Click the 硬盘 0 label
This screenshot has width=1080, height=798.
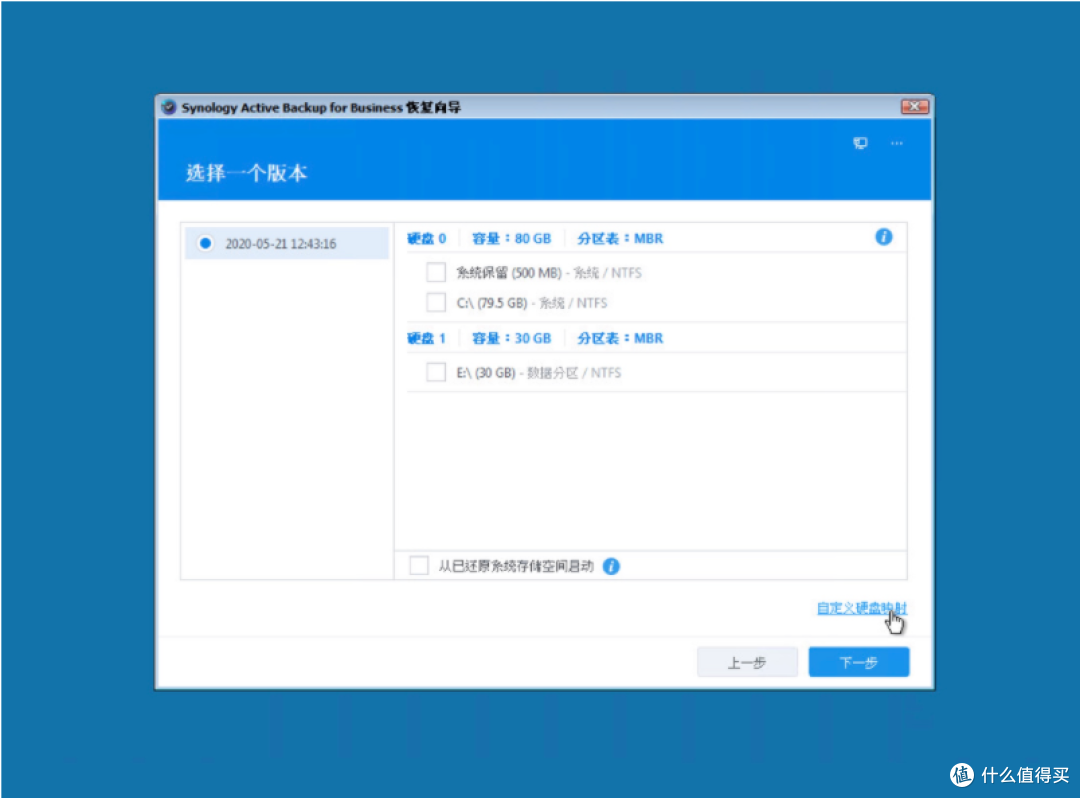[x=426, y=239]
